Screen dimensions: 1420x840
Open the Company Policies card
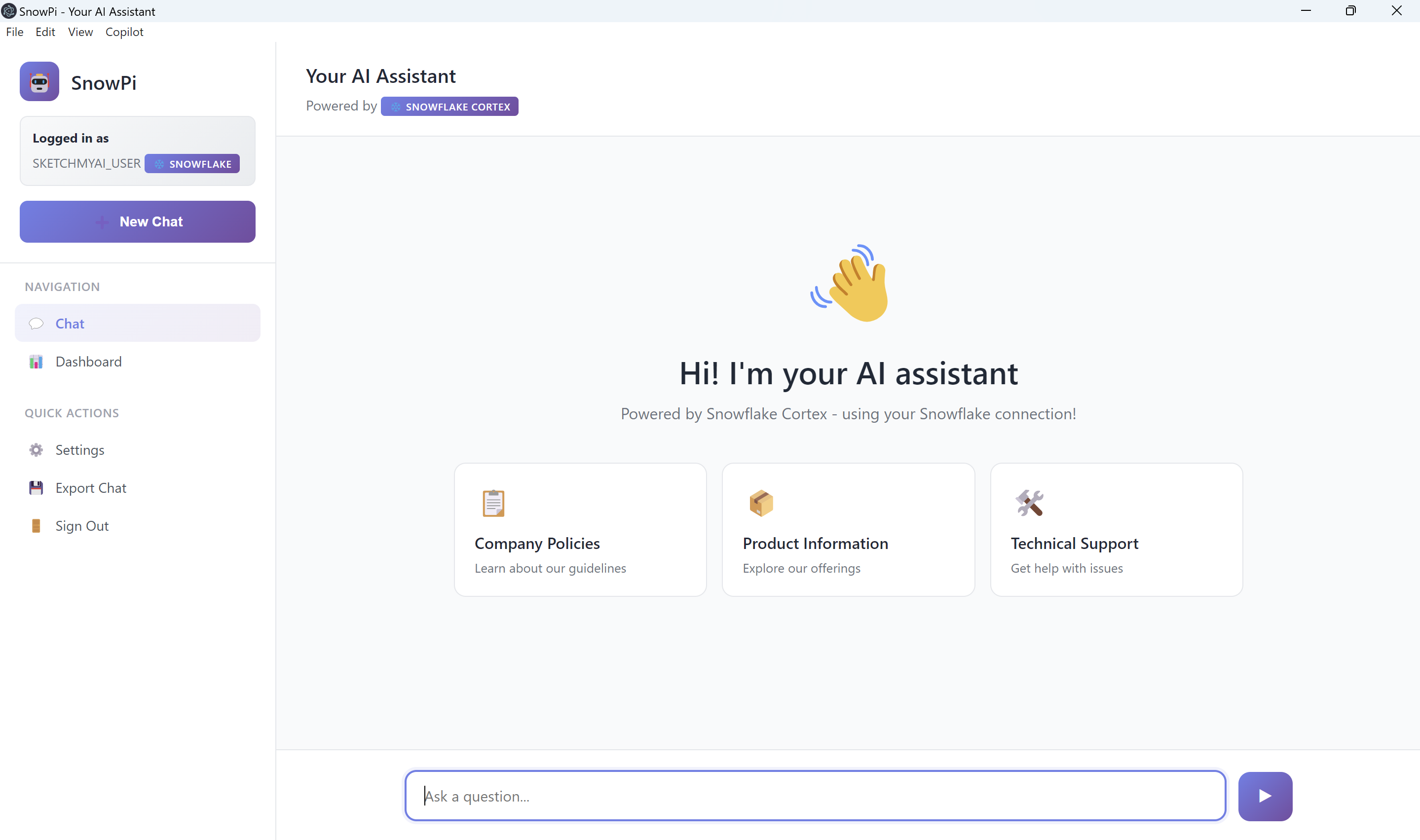(x=580, y=530)
